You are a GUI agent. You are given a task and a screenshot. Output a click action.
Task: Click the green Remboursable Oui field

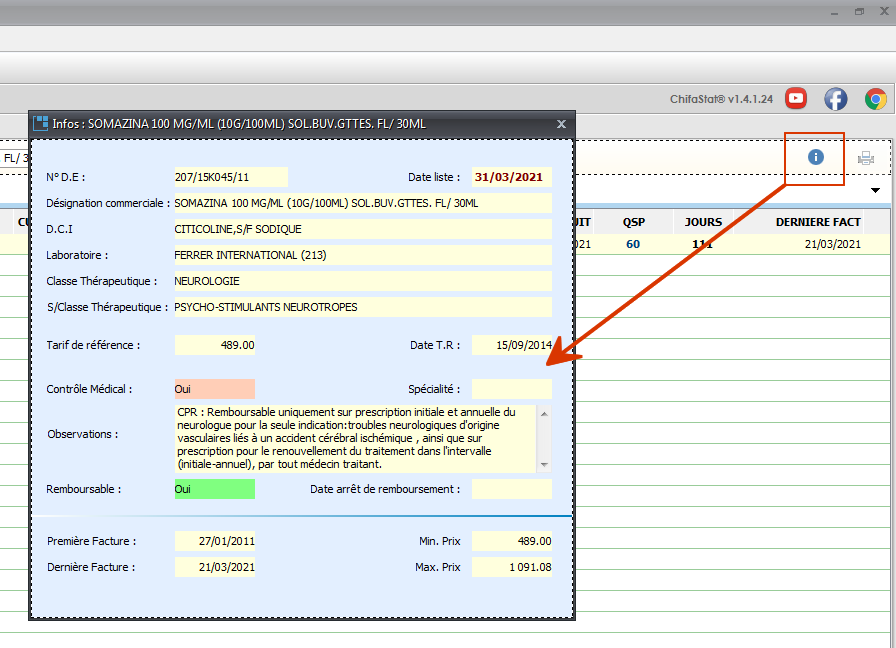(215, 489)
